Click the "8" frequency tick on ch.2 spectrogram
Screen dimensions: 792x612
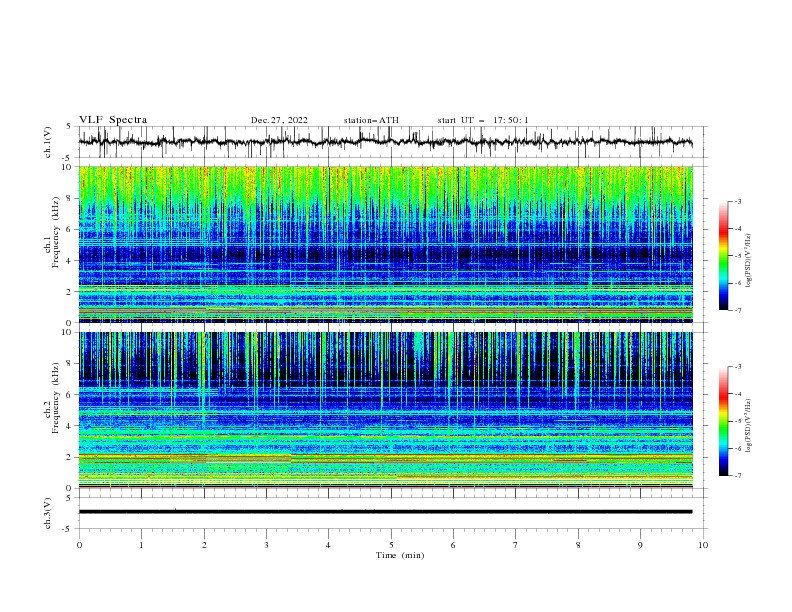pyautogui.click(x=70, y=364)
